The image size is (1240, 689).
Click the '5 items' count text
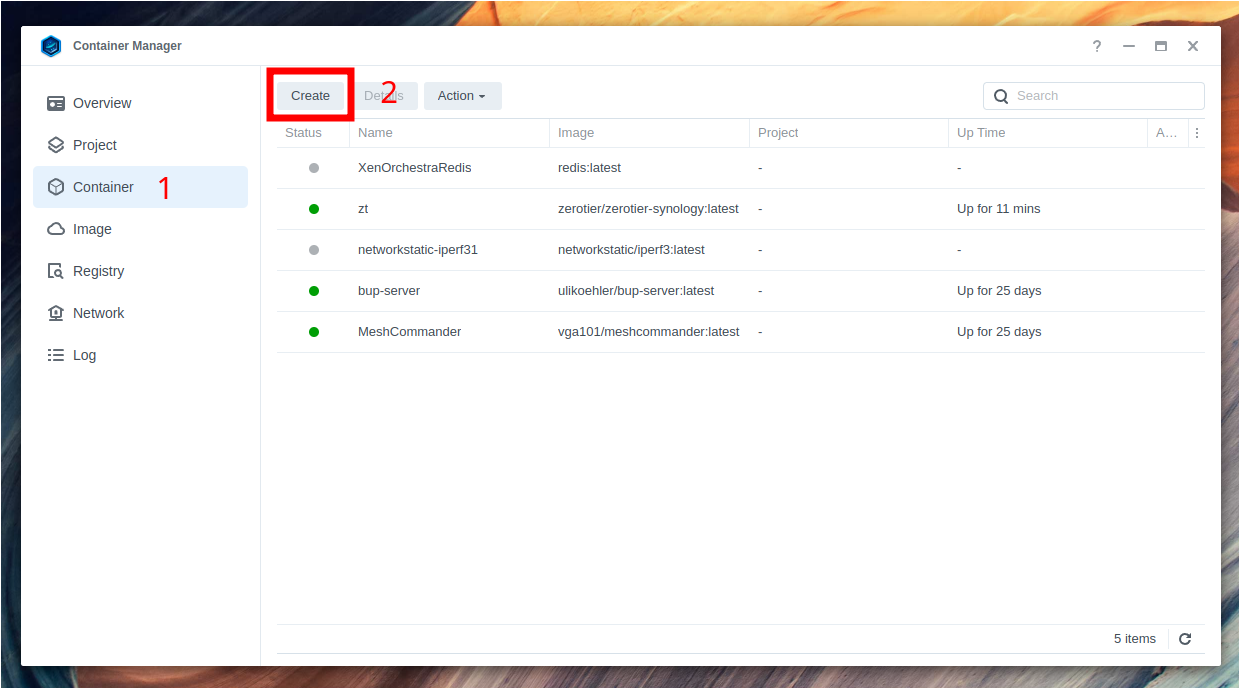(1135, 639)
